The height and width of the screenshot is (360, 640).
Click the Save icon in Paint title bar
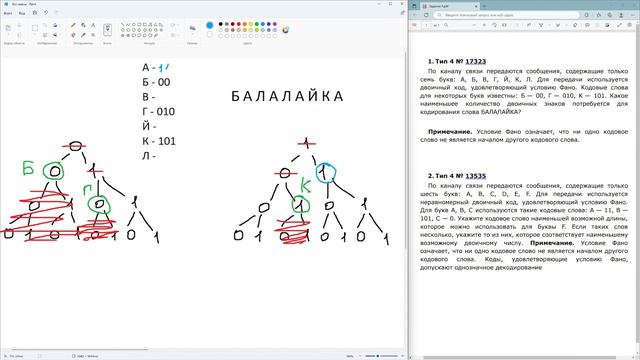point(35,13)
